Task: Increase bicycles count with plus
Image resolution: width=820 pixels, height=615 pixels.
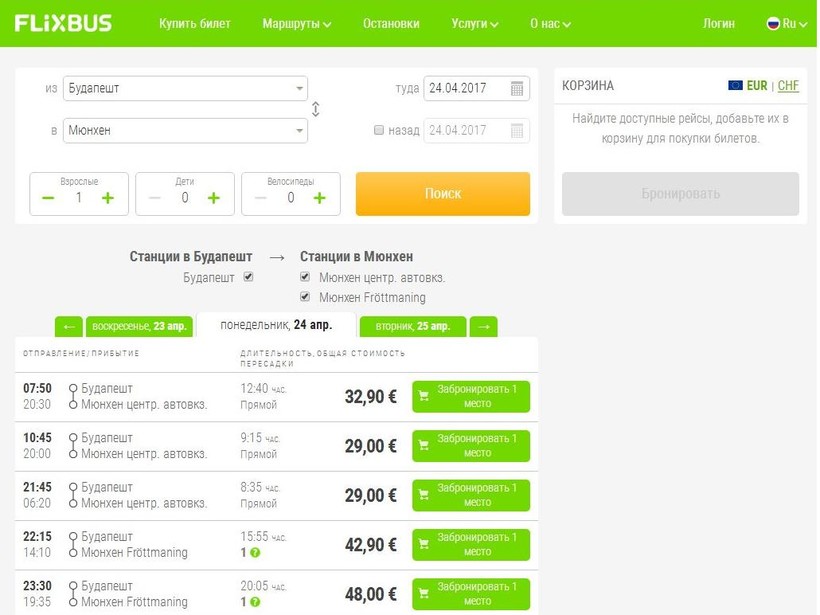Action: 320,198
